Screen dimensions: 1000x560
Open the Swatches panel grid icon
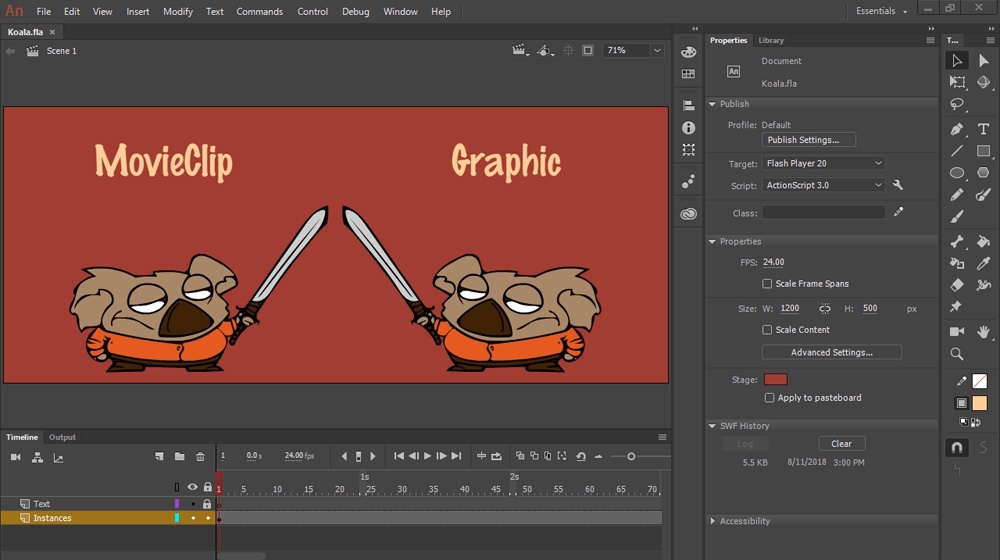[x=688, y=74]
